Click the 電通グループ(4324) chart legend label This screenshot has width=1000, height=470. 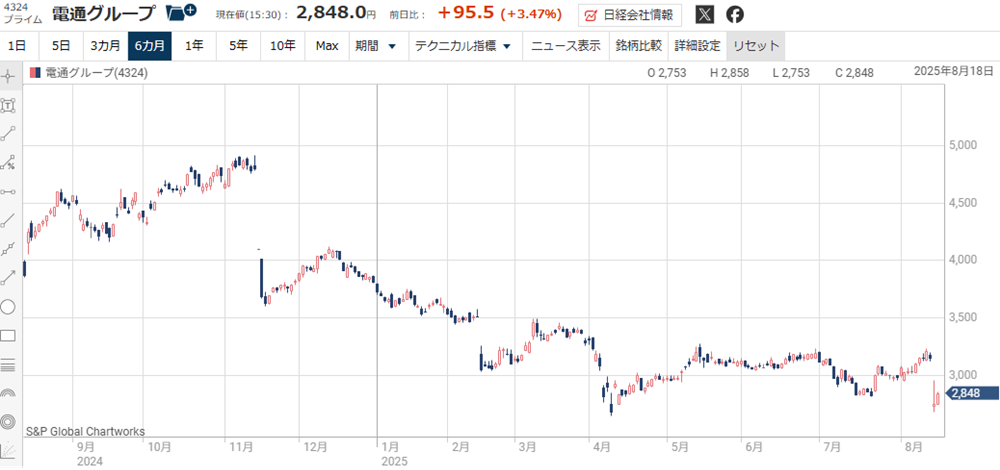click(x=96, y=73)
